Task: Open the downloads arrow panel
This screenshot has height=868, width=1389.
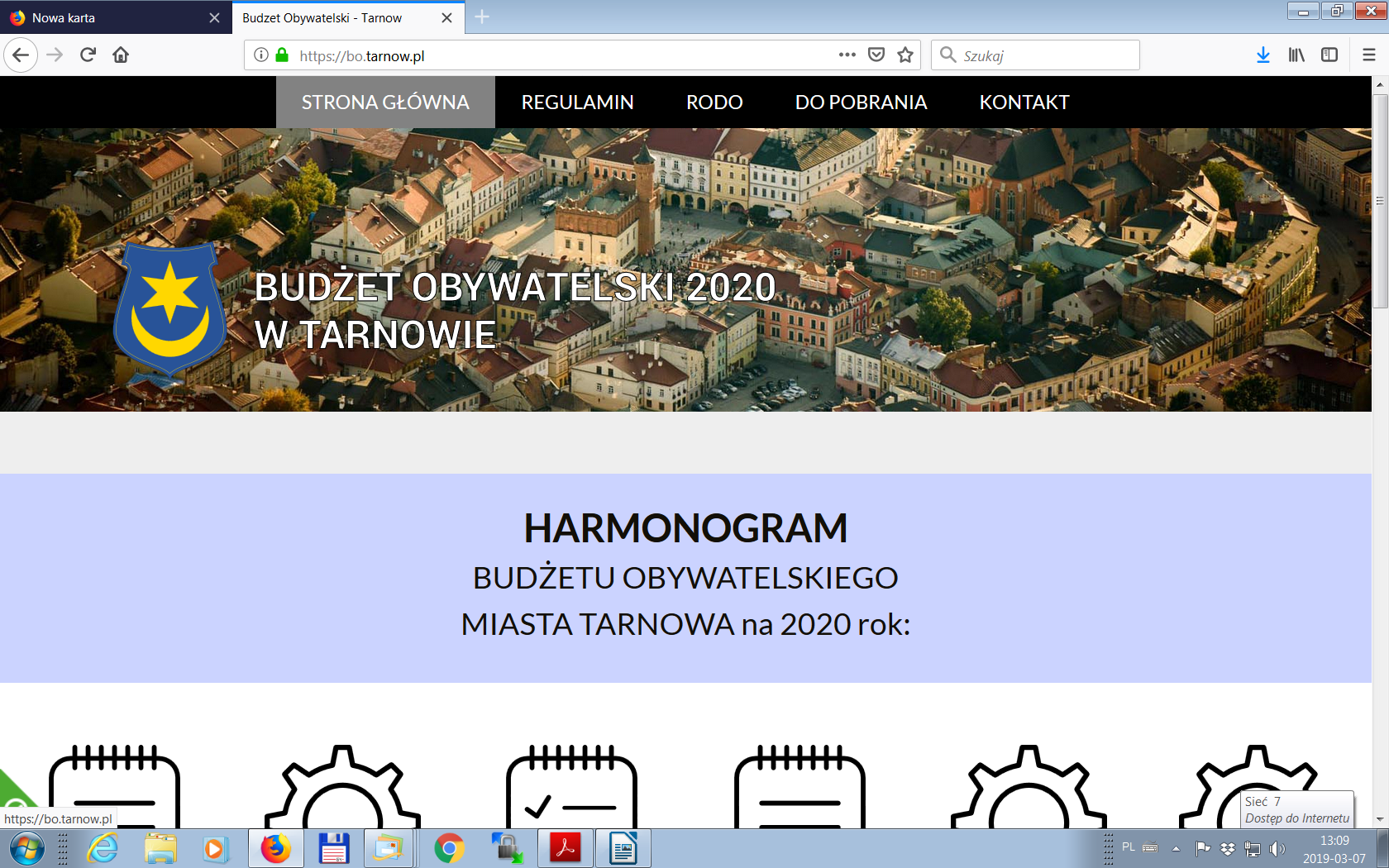Action: 1263,55
